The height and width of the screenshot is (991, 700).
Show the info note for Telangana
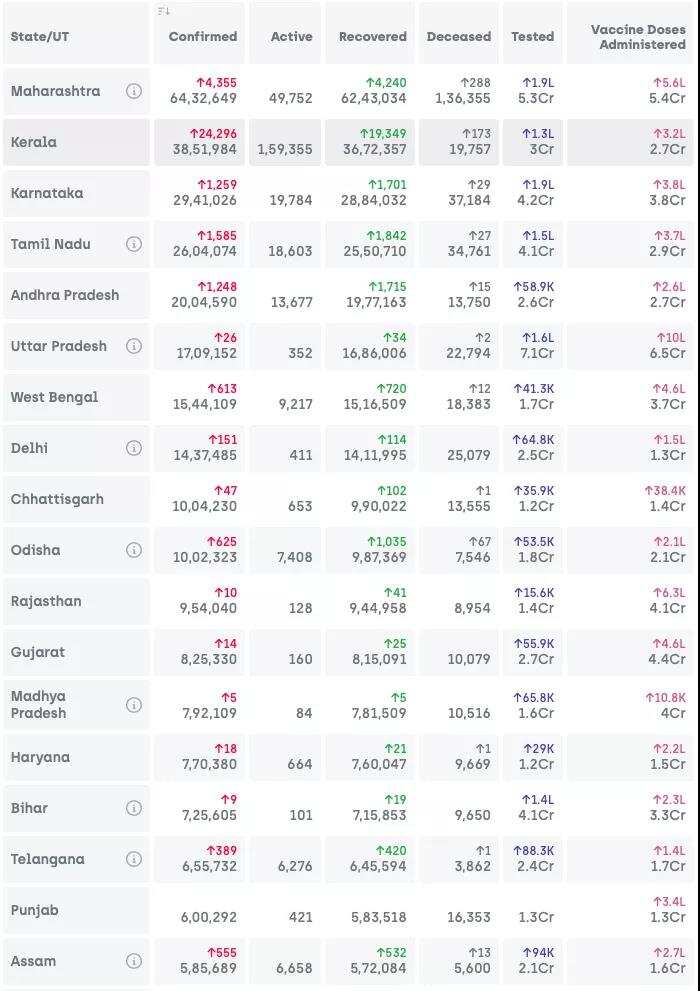coord(133,859)
